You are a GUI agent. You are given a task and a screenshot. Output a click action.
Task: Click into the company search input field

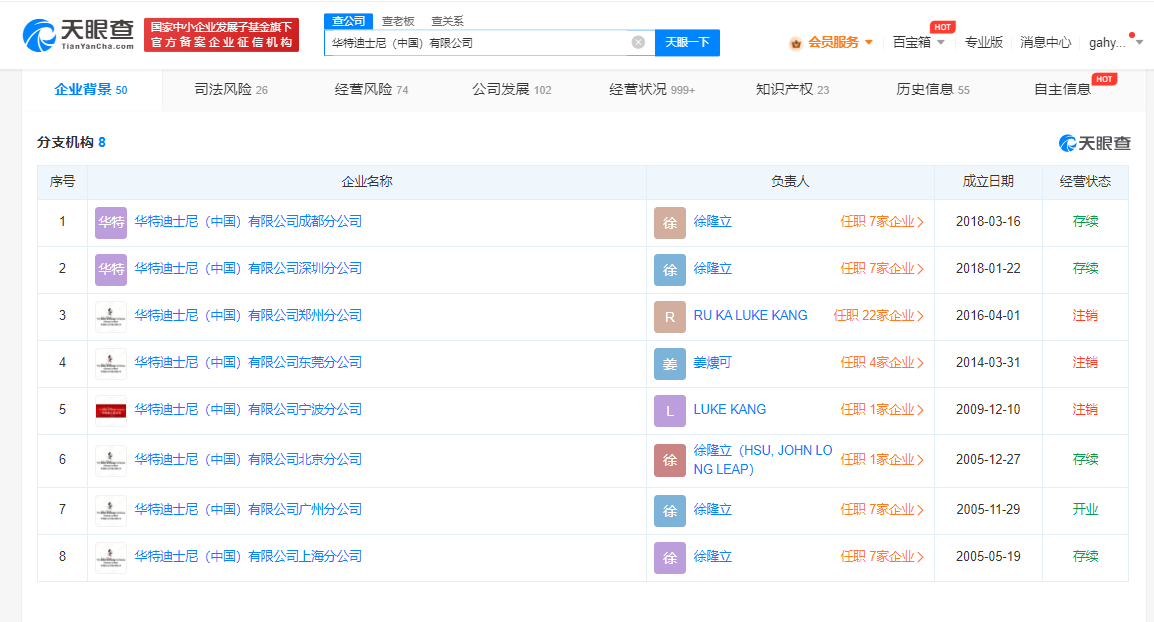[x=478, y=43]
